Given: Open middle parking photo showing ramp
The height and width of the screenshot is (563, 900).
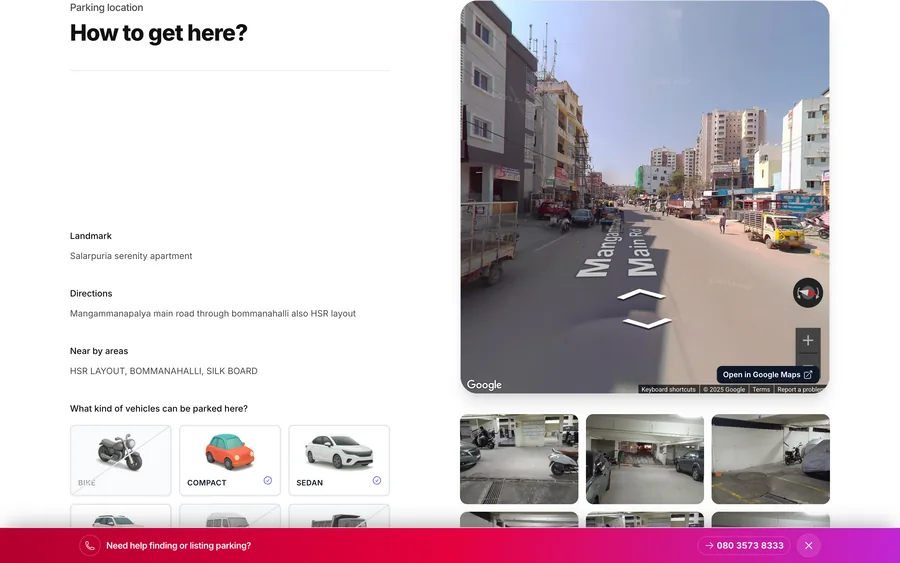Looking at the screenshot, I should pyautogui.click(x=645, y=459).
